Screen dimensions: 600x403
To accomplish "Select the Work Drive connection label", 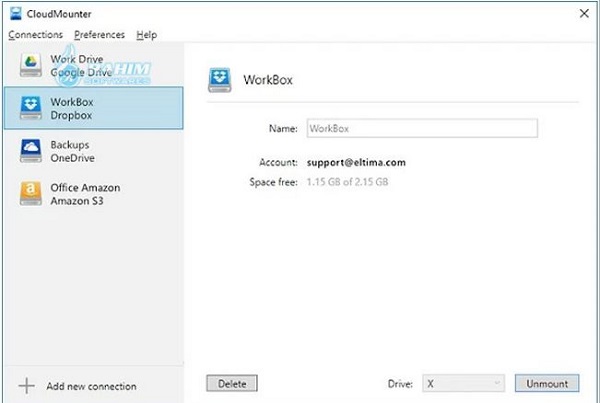I will 77,59.
